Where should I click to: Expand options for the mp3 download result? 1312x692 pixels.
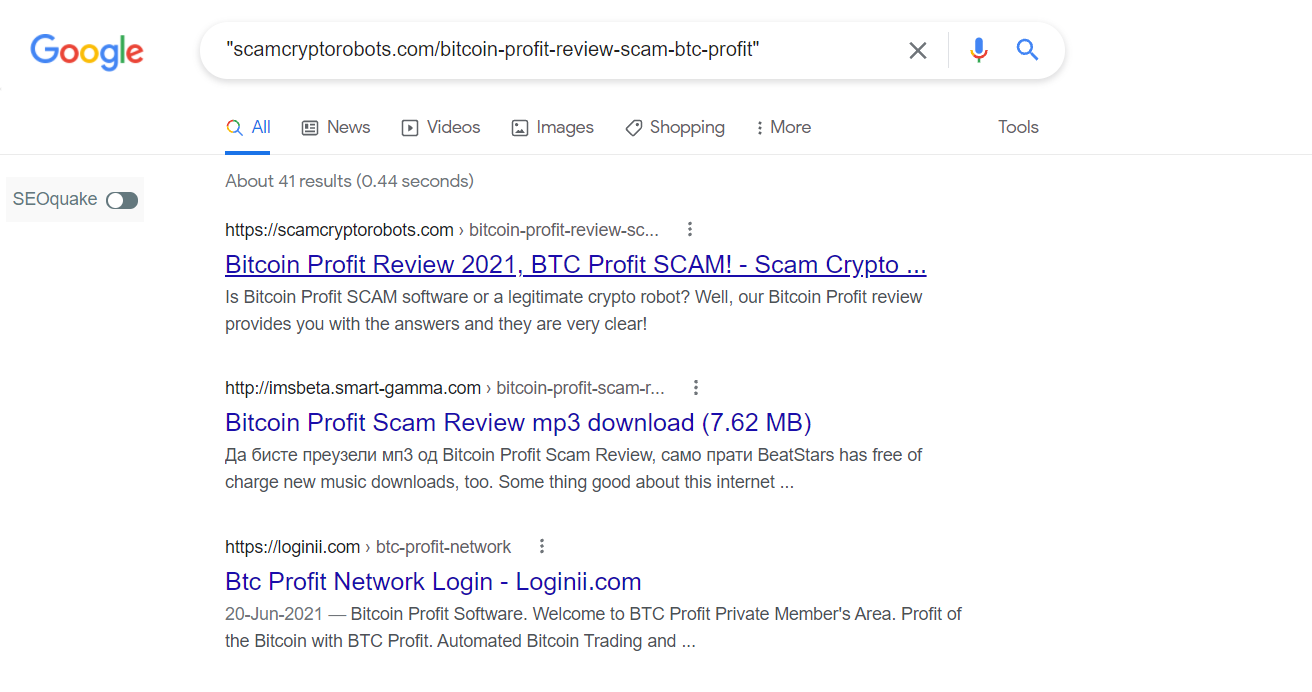pyautogui.click(x=695, y=387)
